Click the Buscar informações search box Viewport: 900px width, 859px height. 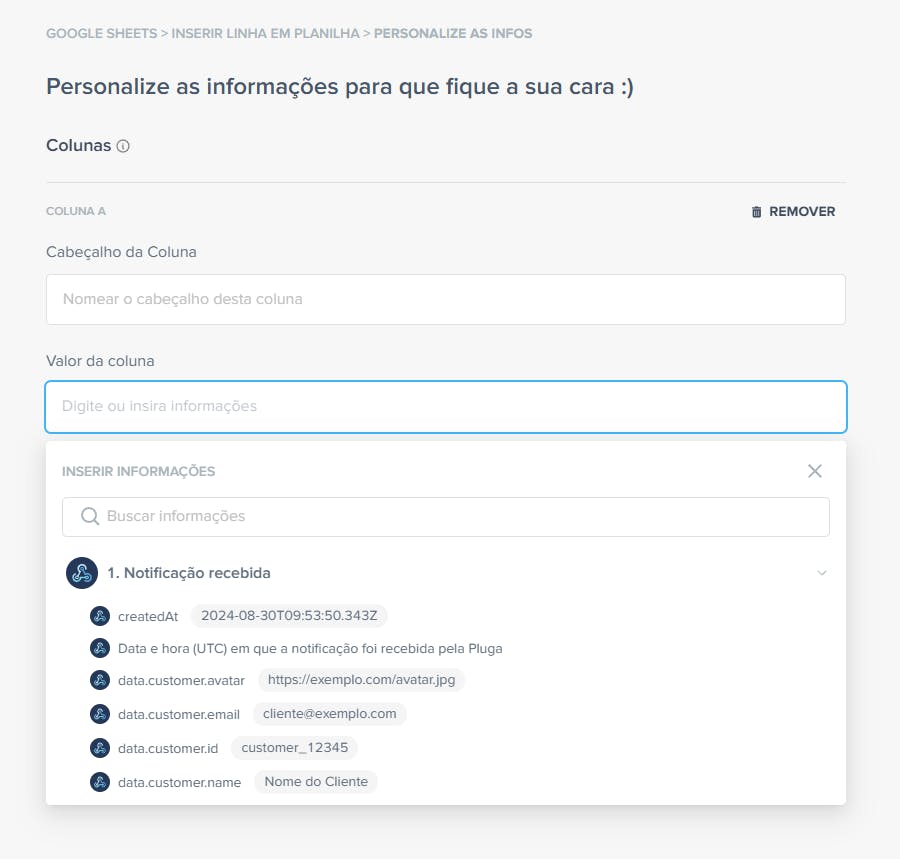coord(446,517)
